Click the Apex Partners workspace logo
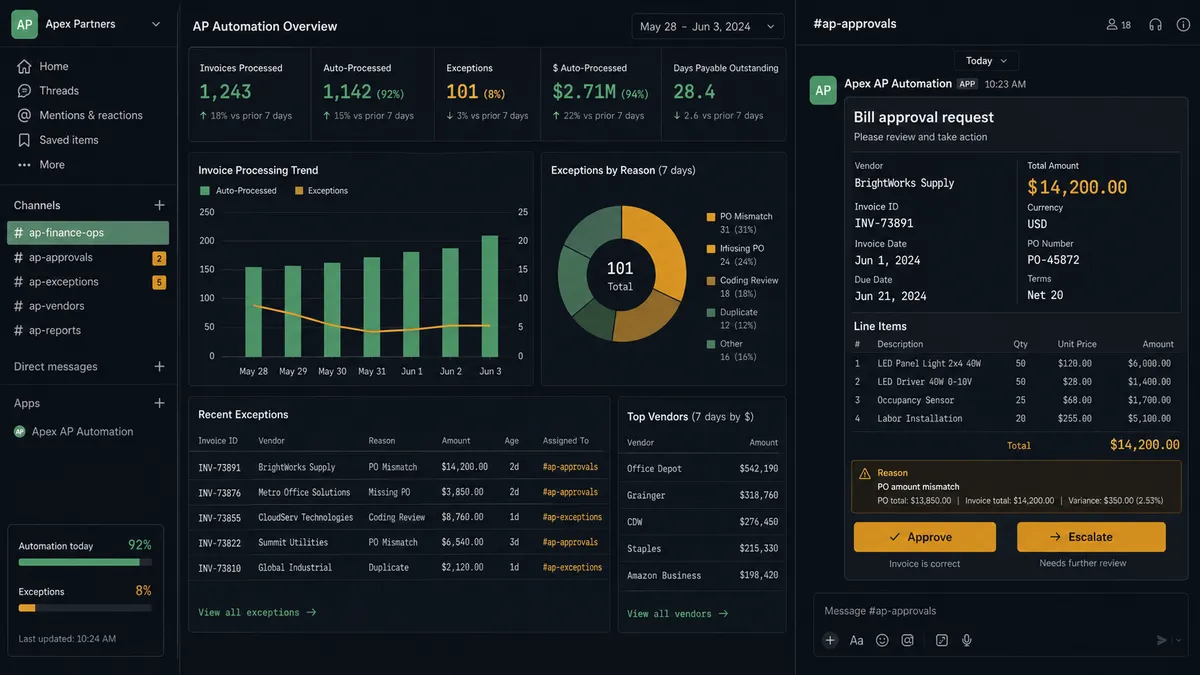The width and height of the screenshot is (1200, 675). (24, 24)
